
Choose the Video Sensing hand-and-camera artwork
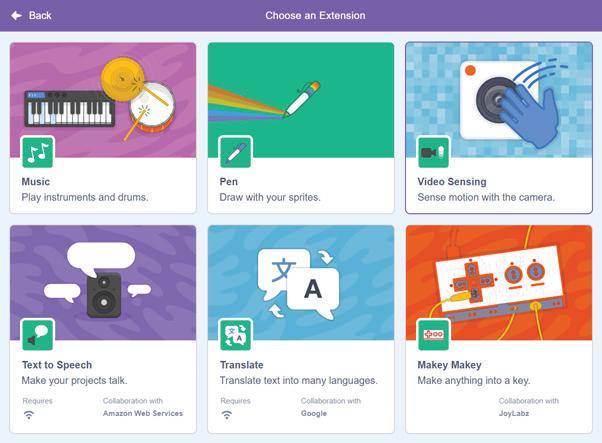[x=499, y=100]
